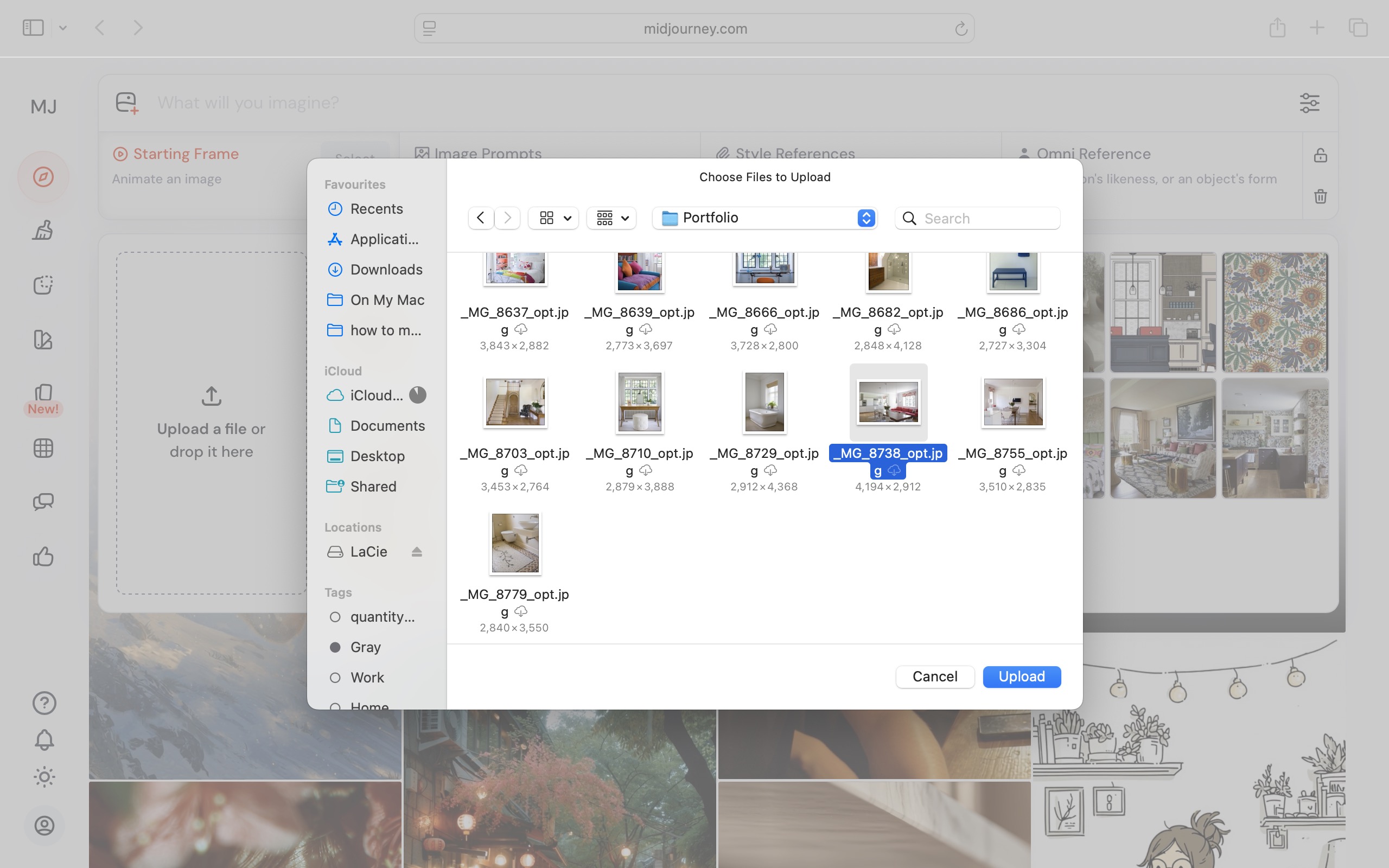Select Documents in iCloud sidebar section

[387, 426]
